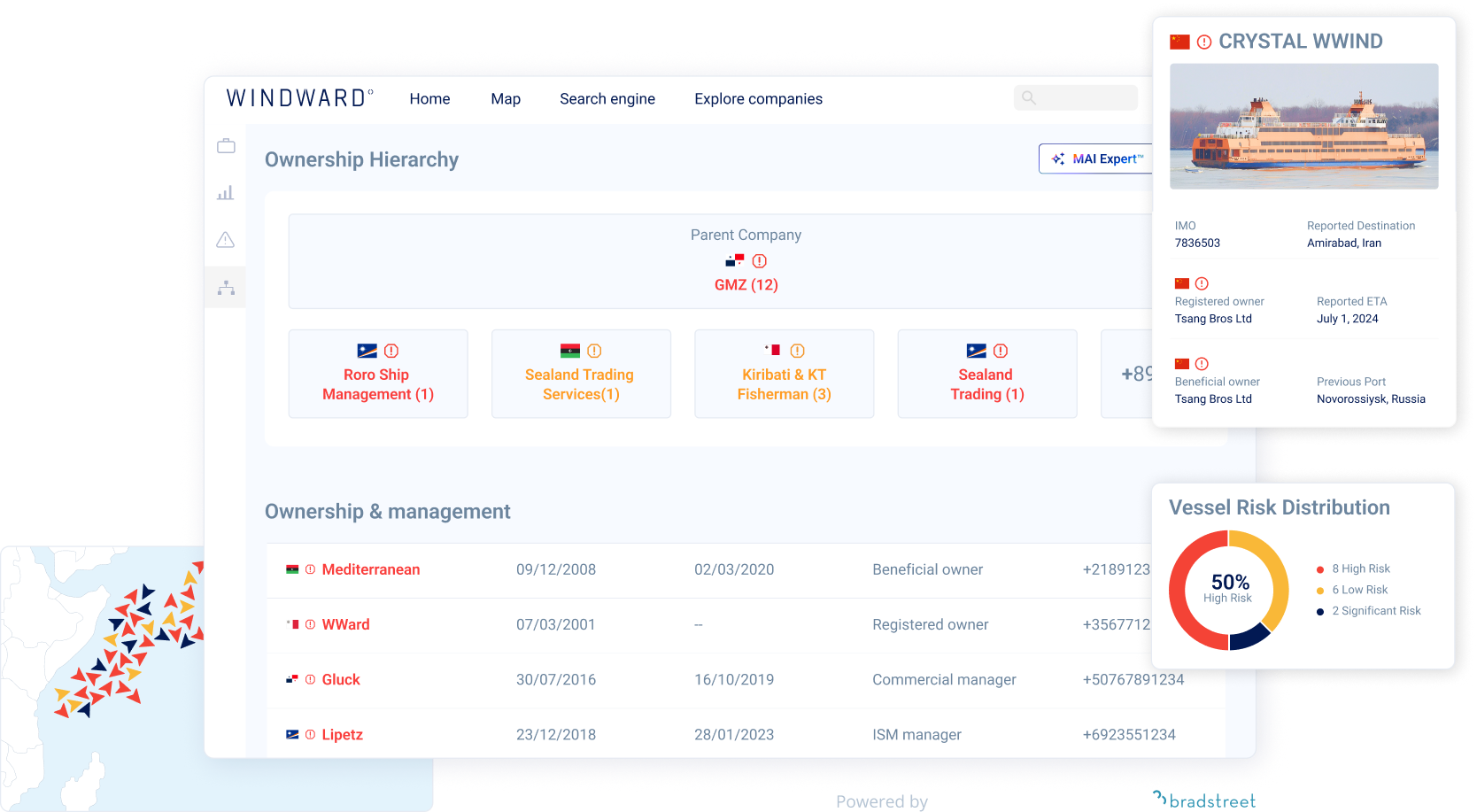Open the warning triangle sidebar icon

coord(226,240)
